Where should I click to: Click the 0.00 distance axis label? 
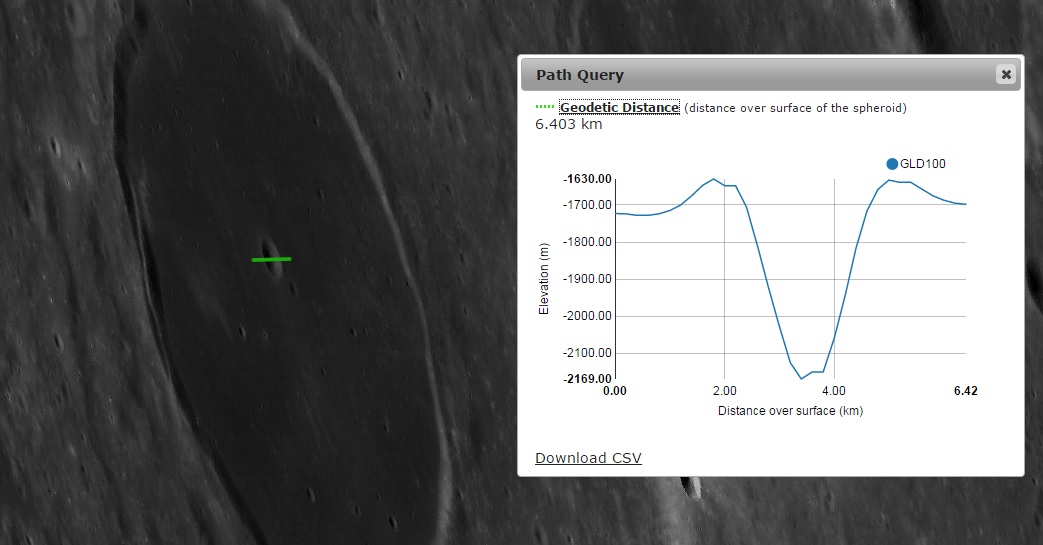(x=615, y=391)
